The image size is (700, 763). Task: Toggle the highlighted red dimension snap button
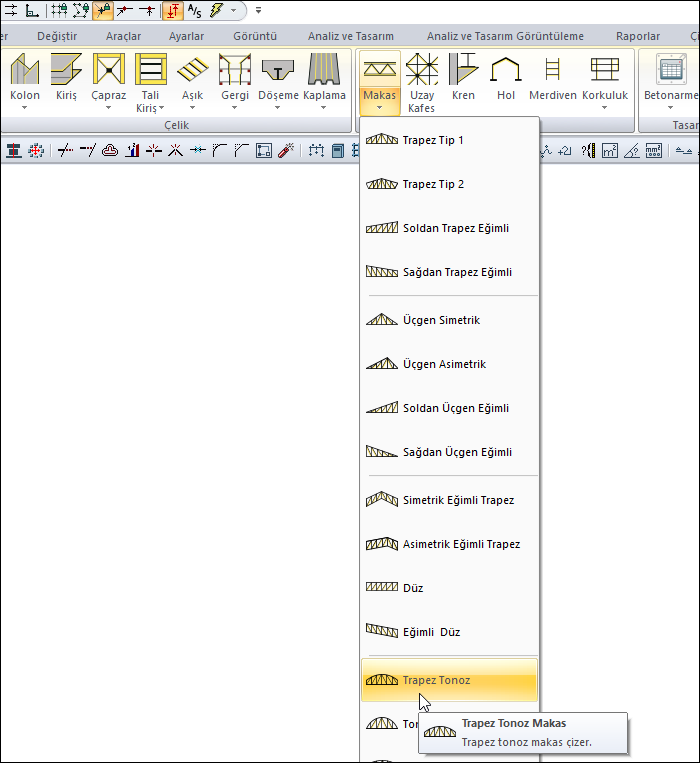tap(172, 11)
